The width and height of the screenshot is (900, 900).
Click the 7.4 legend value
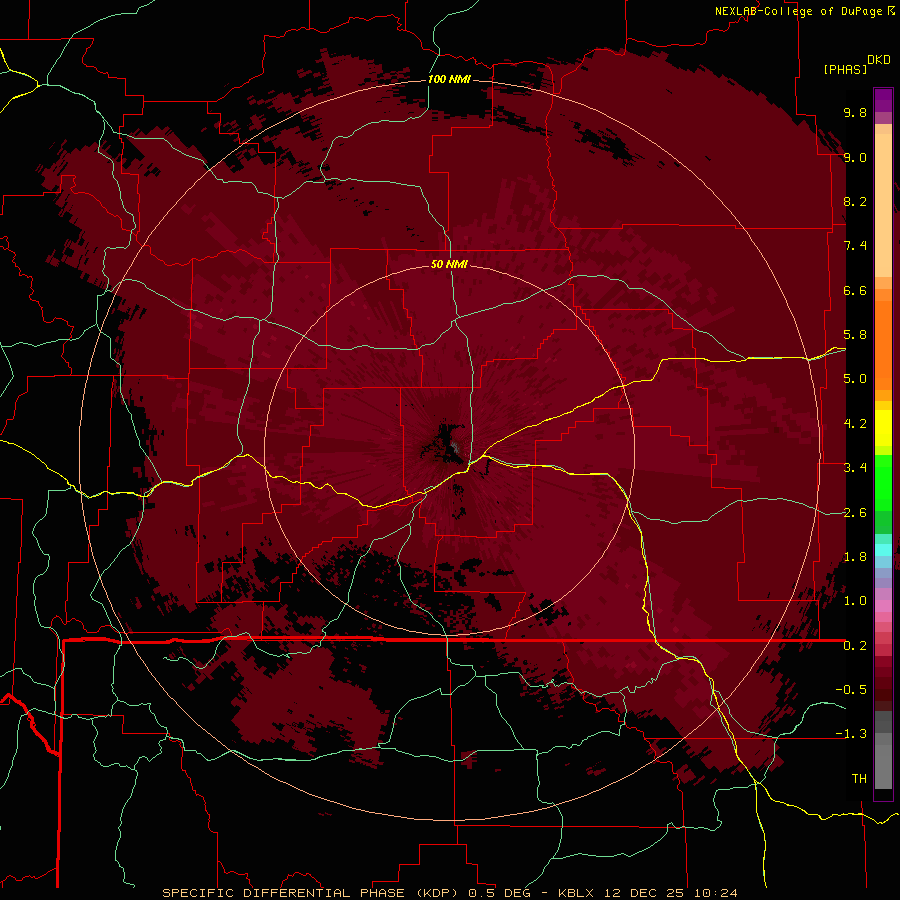tap(855, 246)
